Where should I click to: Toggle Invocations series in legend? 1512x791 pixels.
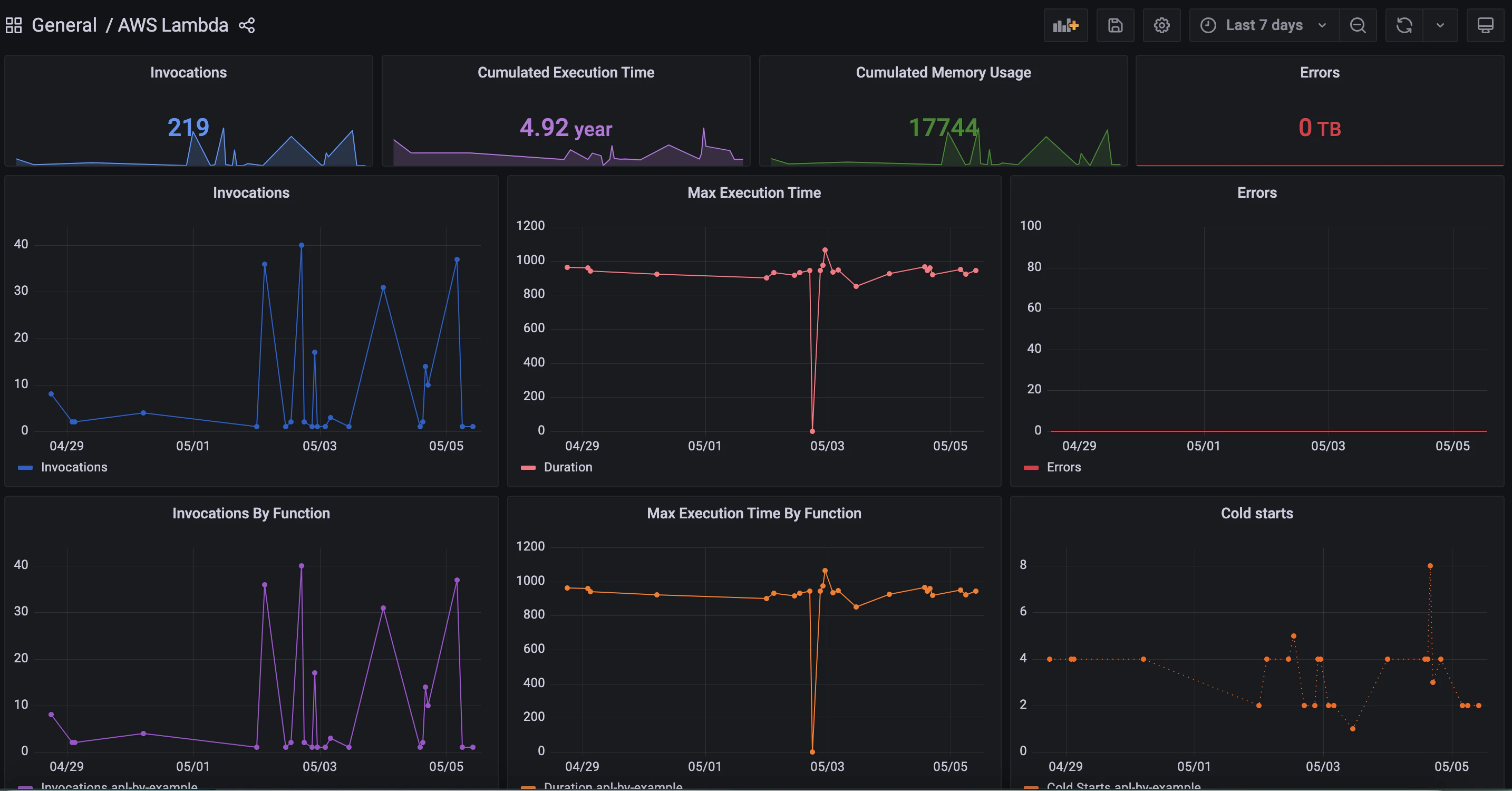pyautogui.click(x=74, y=467)
